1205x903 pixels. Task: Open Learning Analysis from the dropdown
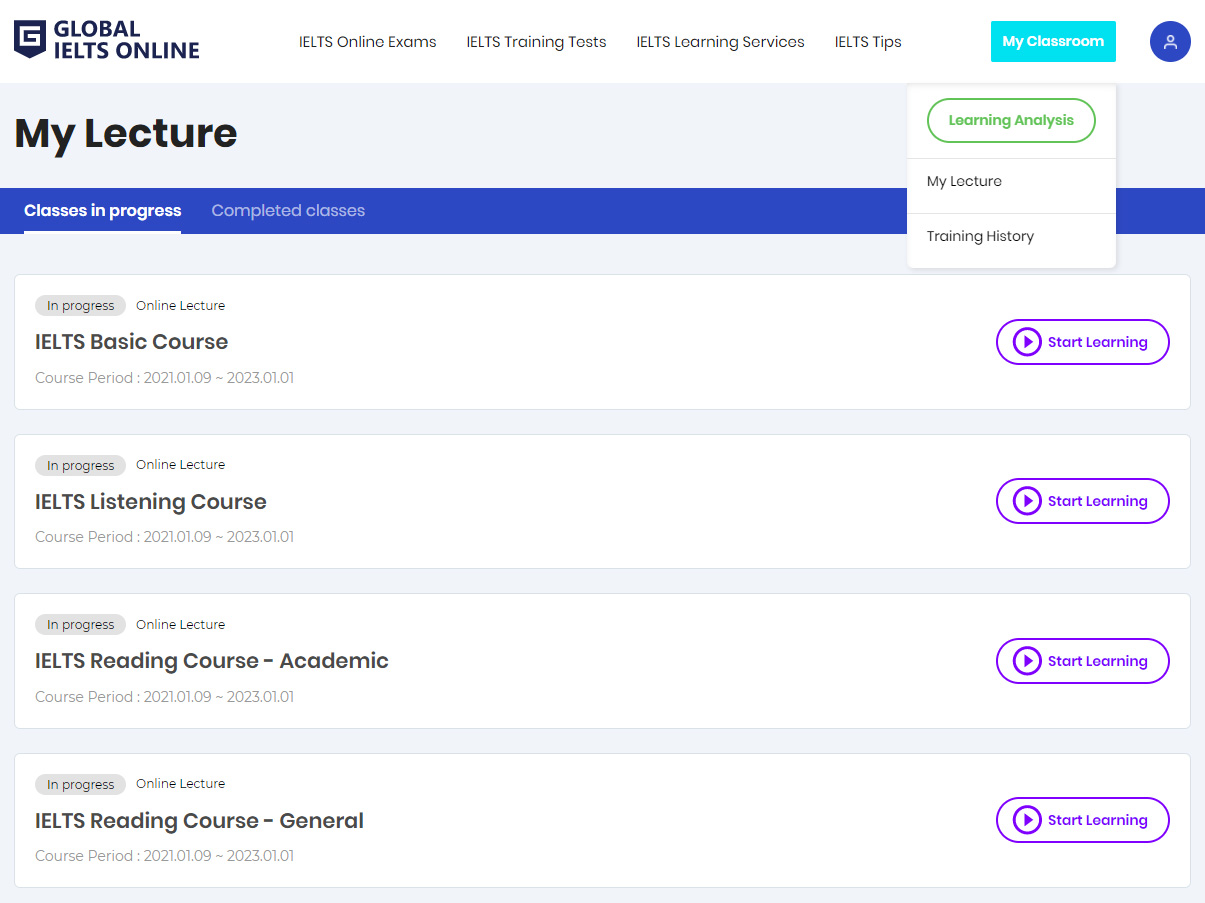point(1011,120)
